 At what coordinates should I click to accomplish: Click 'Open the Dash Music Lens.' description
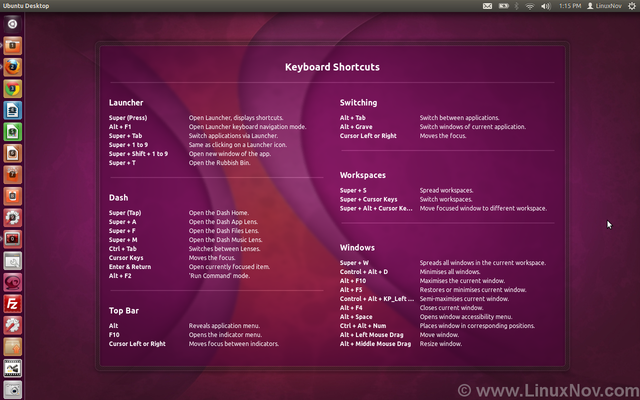click(225, 240)
